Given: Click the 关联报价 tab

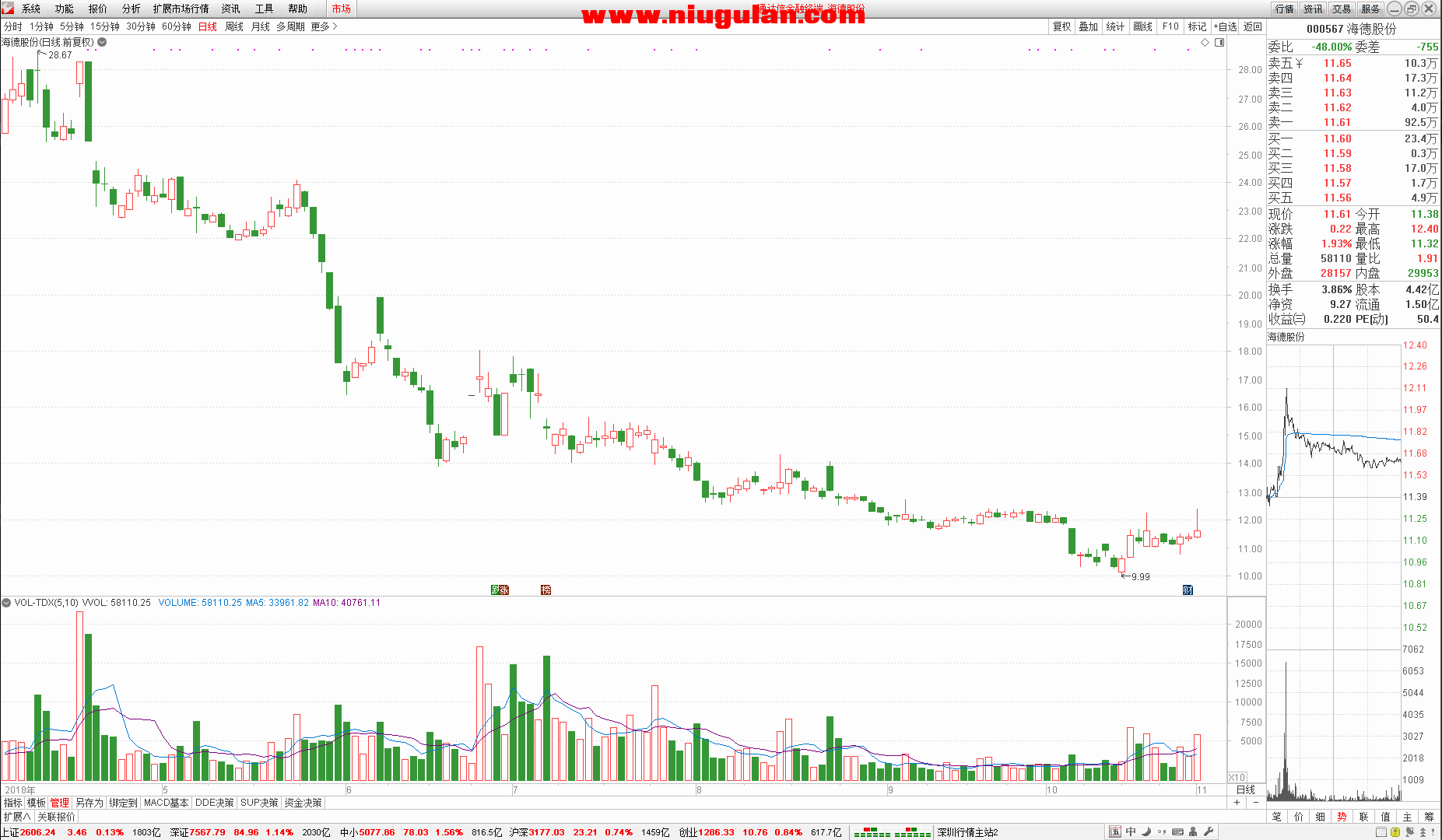Looking at the screenshot, I should point(57,817).
